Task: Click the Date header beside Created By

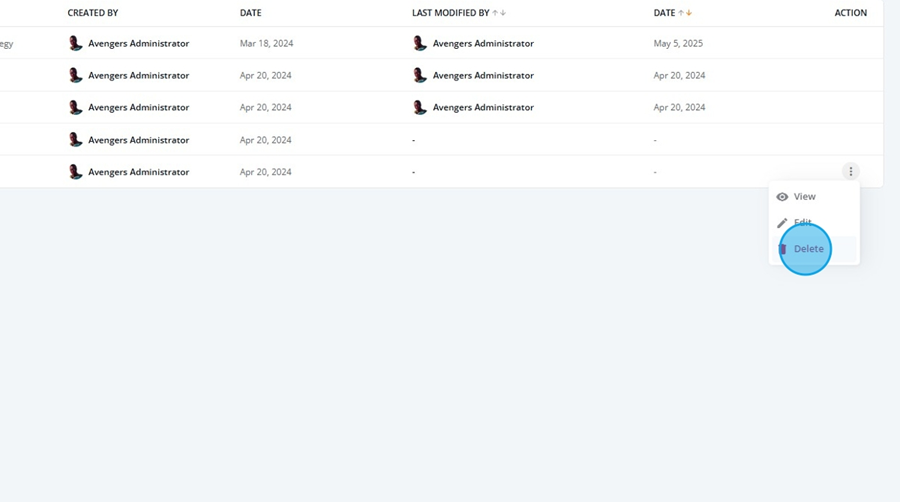Action: pyautogui.click(x=251, y=13)
